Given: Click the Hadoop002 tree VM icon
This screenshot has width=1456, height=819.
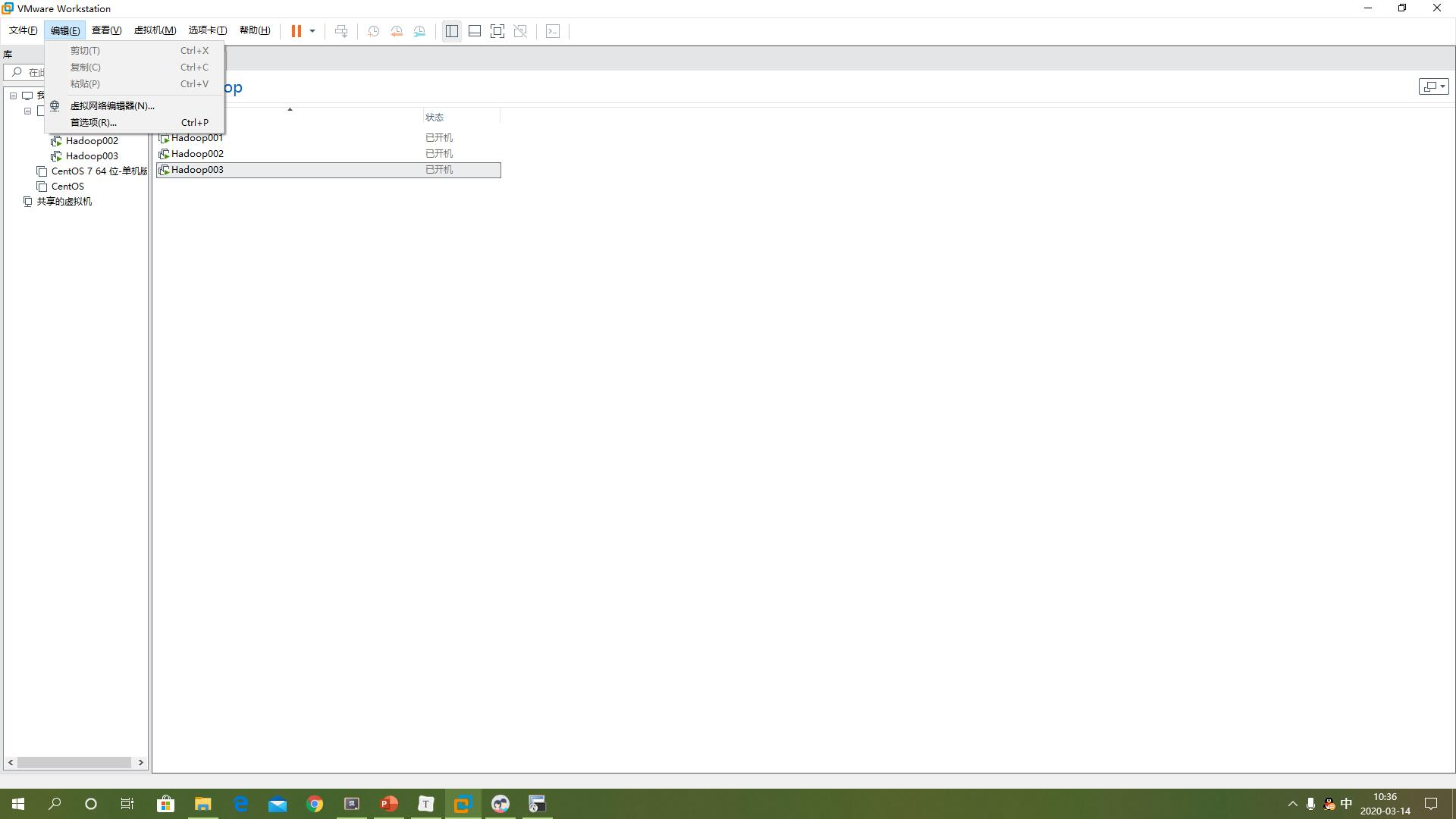Looking at the screenshot, I should point(56,140).
